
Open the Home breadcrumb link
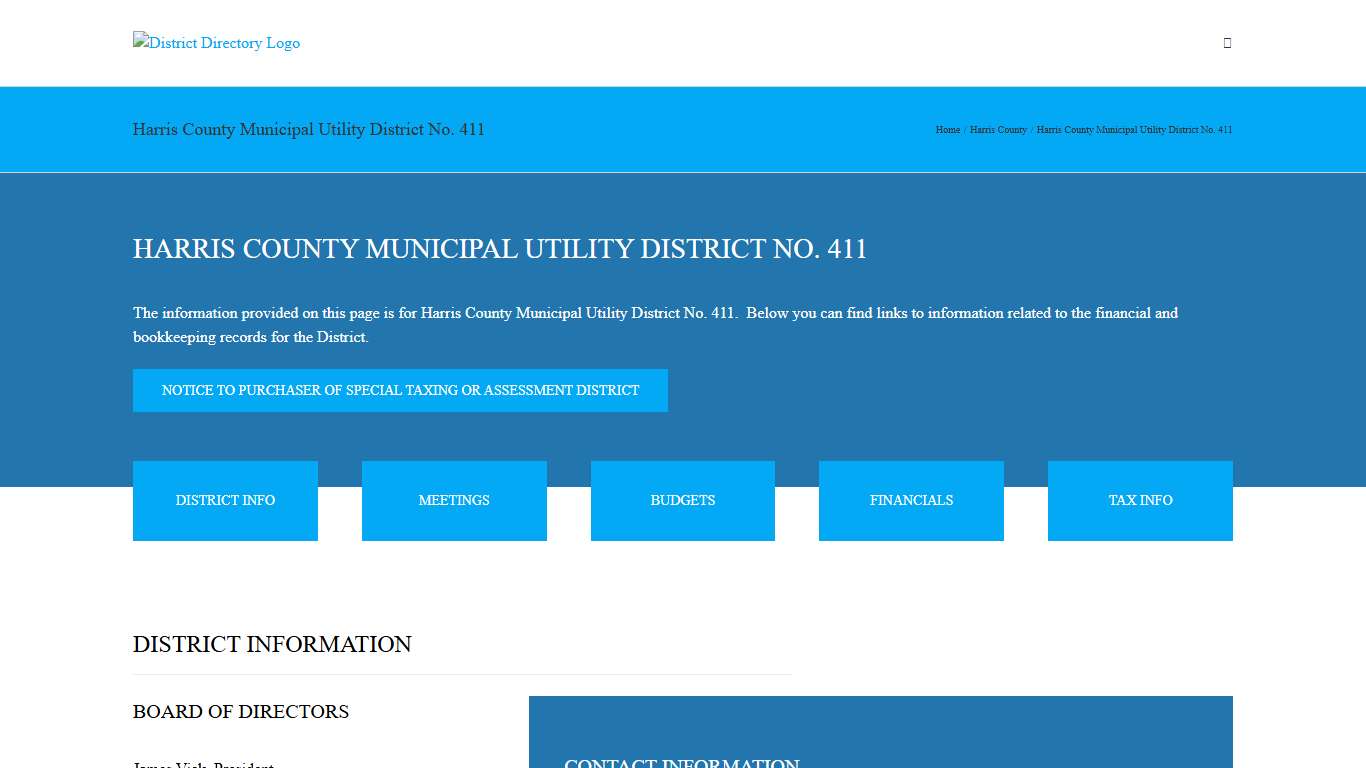946,129
